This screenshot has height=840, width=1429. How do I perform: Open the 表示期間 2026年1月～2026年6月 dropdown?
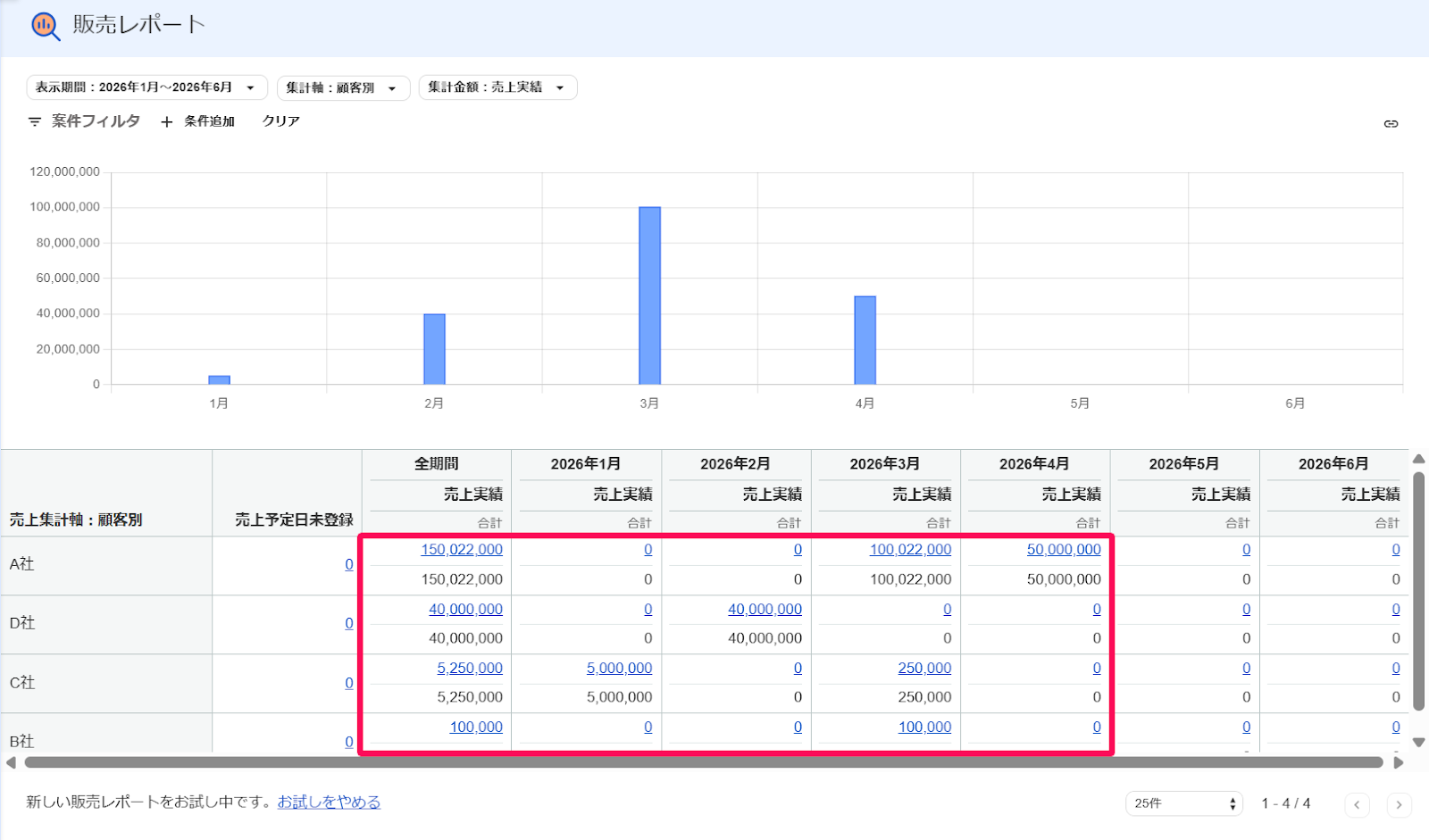[x=146, y=87]
